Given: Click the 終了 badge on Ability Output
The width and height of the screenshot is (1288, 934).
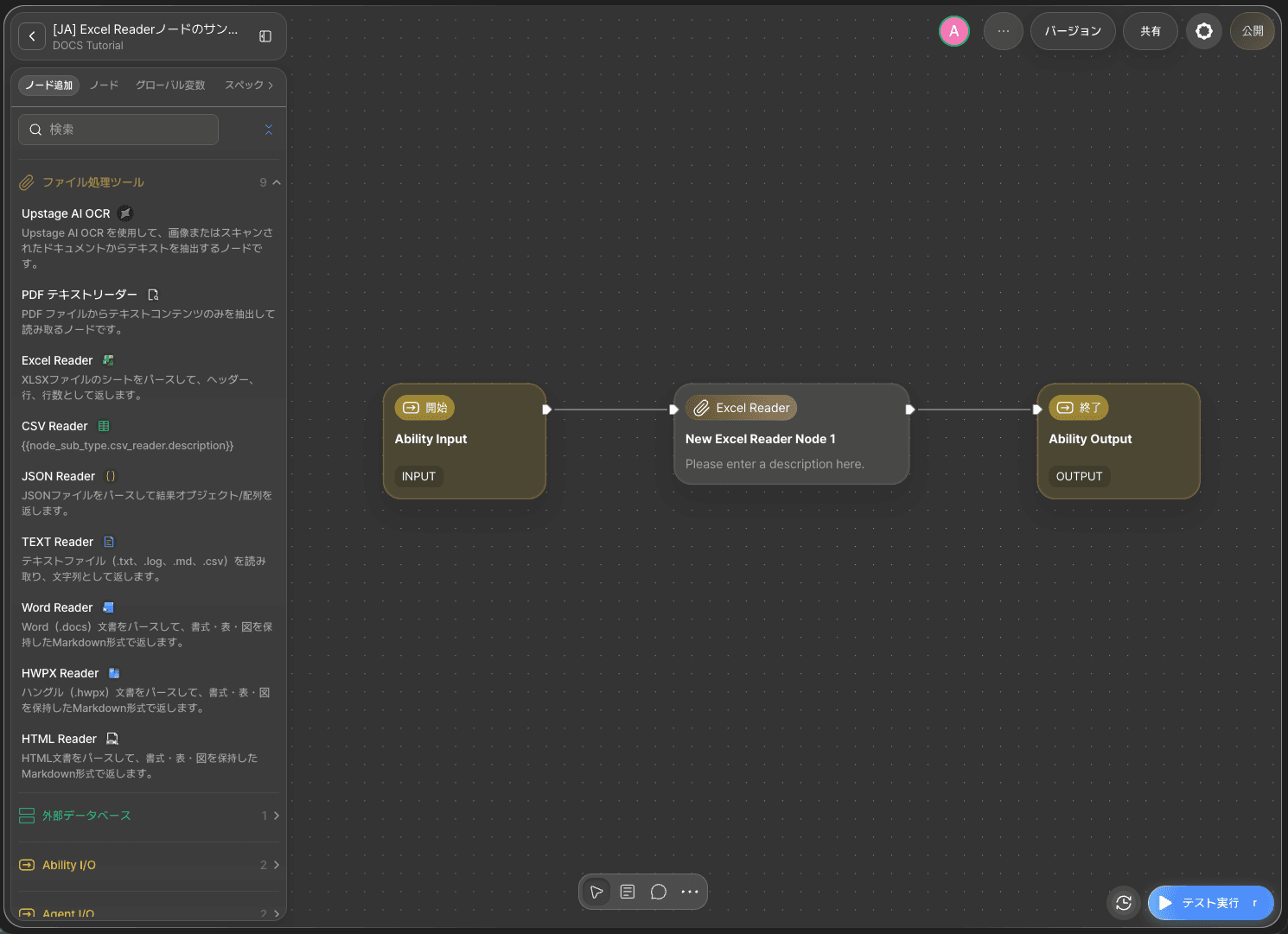Looking at the screenshot, I should coord(1079,408).
